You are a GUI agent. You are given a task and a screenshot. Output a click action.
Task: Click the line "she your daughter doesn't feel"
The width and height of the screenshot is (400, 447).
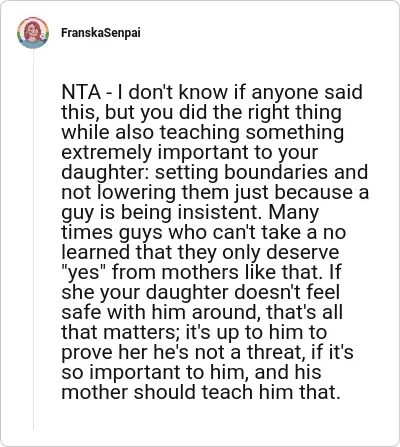(x=200, y=292)
